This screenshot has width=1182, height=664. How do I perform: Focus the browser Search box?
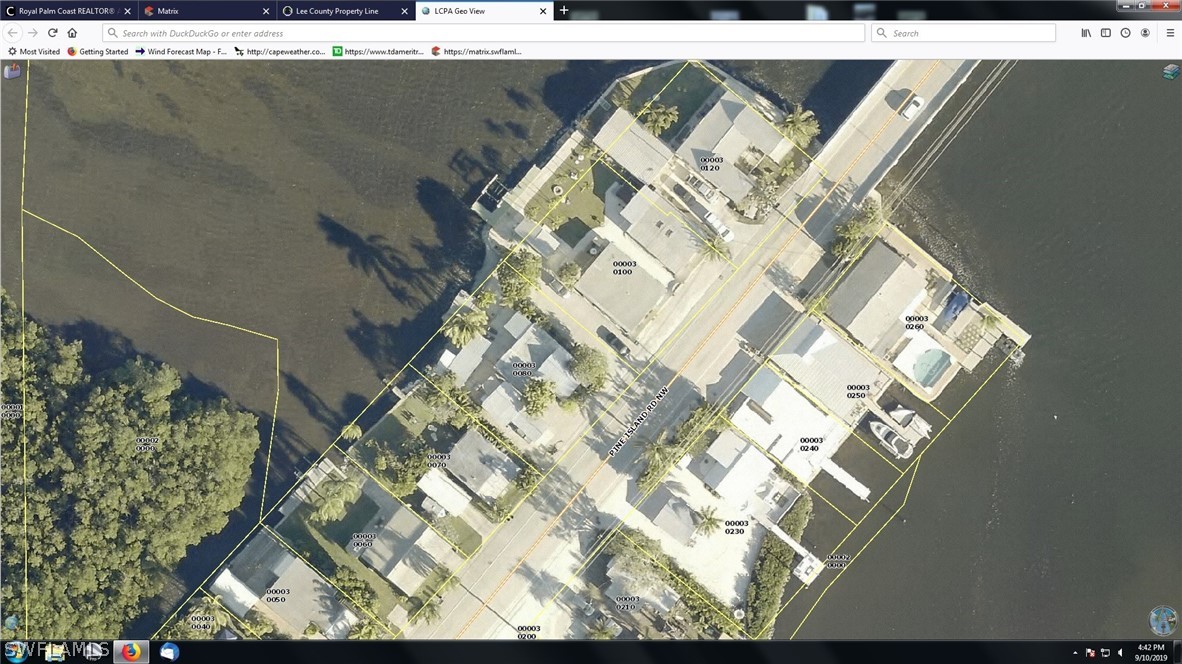click(x=963, y=33)
